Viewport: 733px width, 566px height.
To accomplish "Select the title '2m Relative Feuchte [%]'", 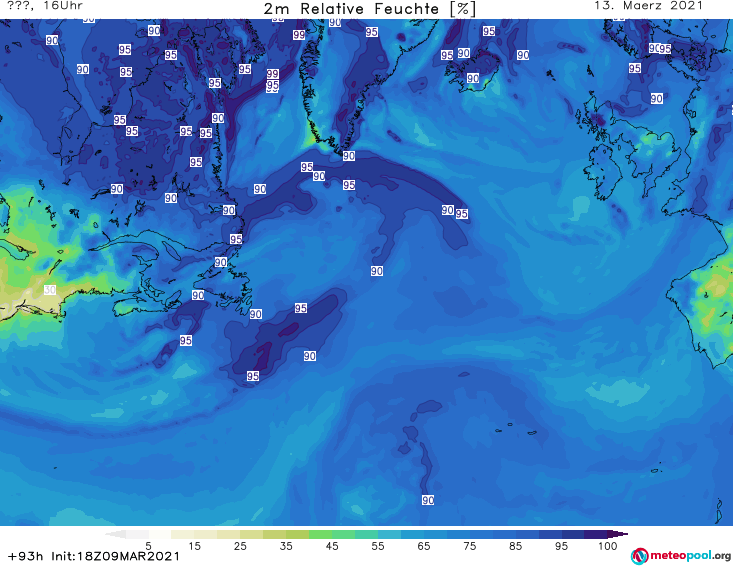I will [x=369, y=9].
